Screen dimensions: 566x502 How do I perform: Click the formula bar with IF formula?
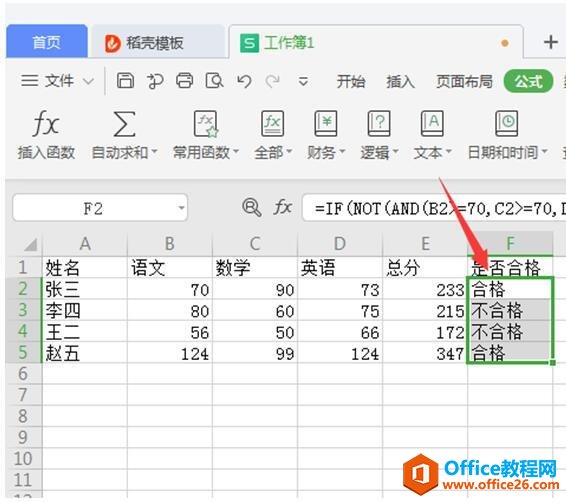pyautogui.click(x=434, y=208)
